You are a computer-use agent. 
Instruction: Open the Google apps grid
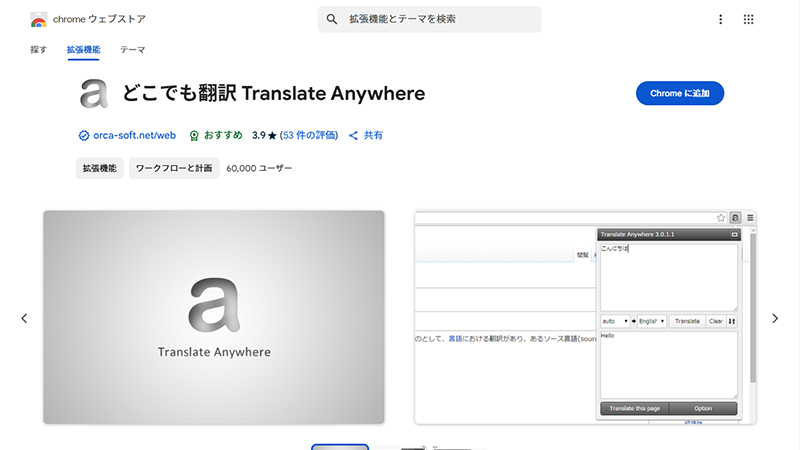748,19
